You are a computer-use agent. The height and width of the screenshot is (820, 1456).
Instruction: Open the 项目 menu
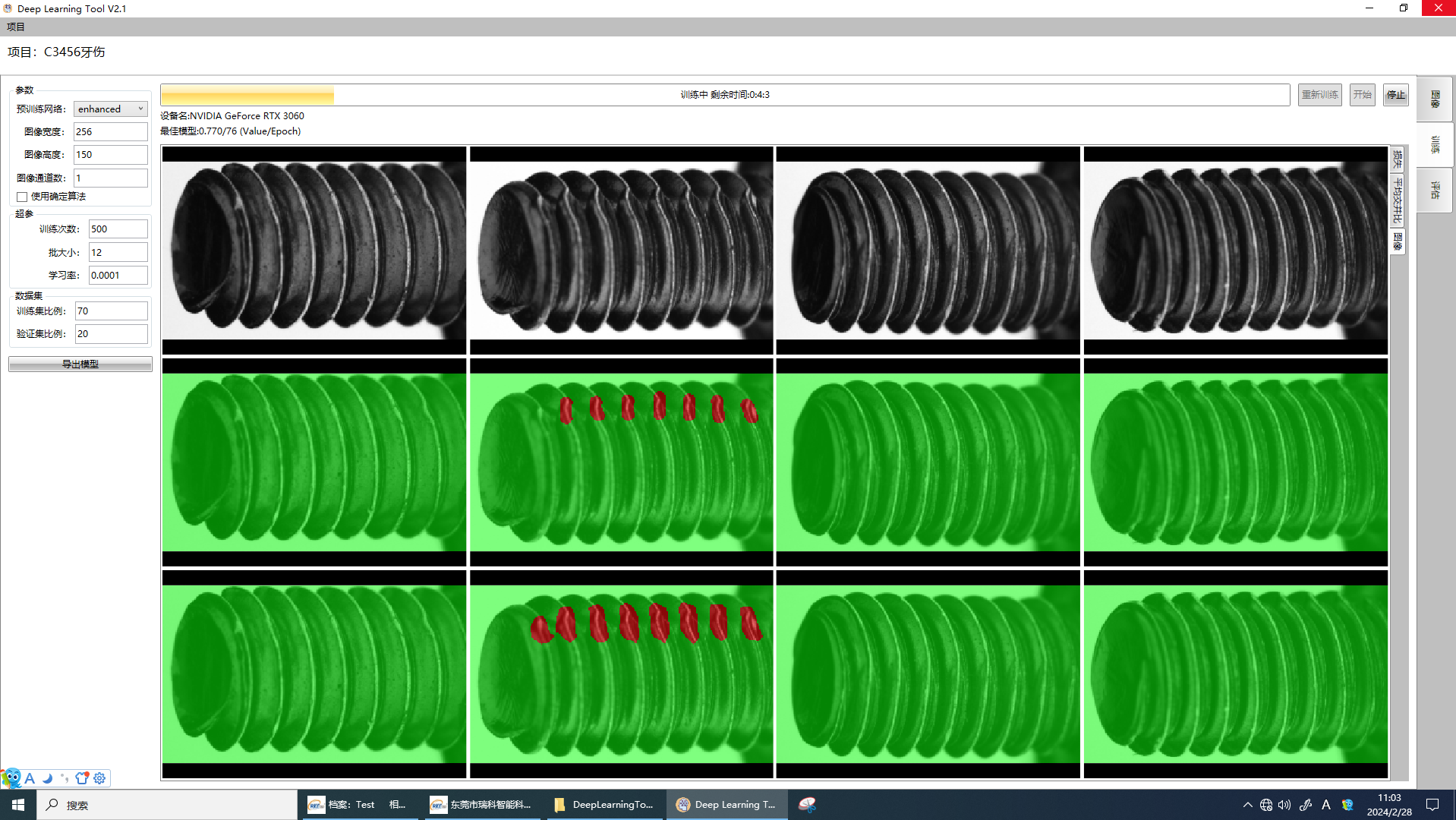point(16,27)
